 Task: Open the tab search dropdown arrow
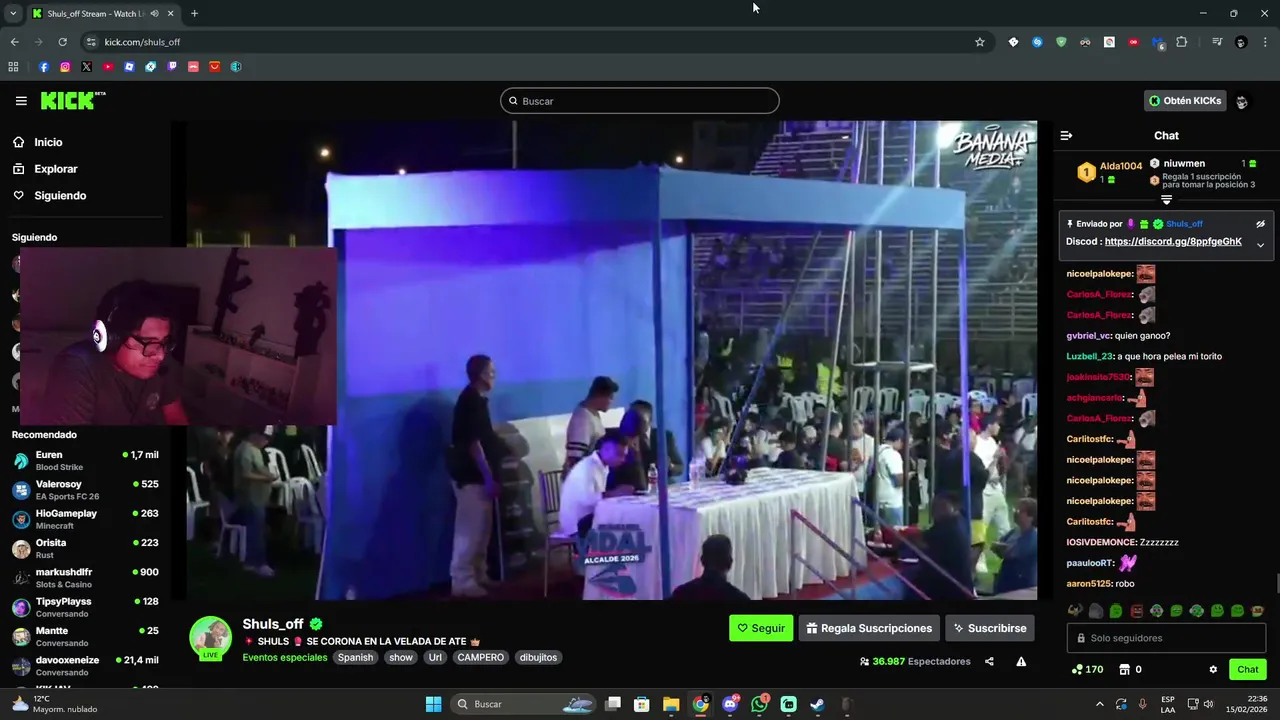click(x=13, y=14)
